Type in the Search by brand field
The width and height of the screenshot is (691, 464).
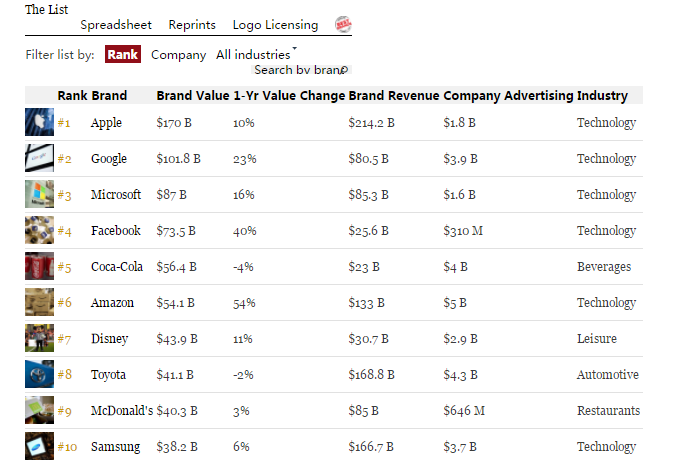pos(297,70)
